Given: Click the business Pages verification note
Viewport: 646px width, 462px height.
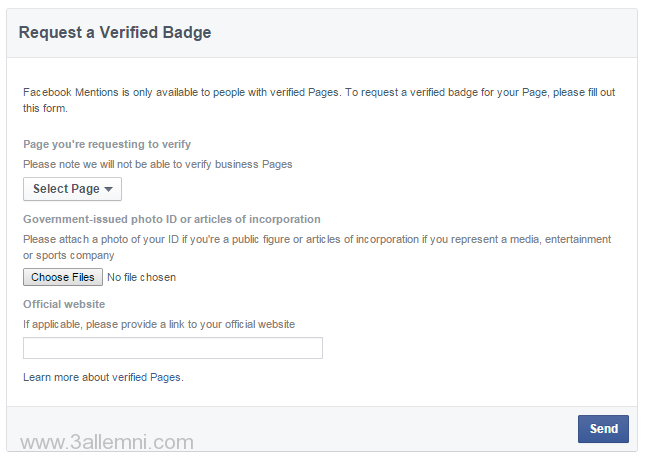Looking at the screenshot, I should click(x=158, y=164).
